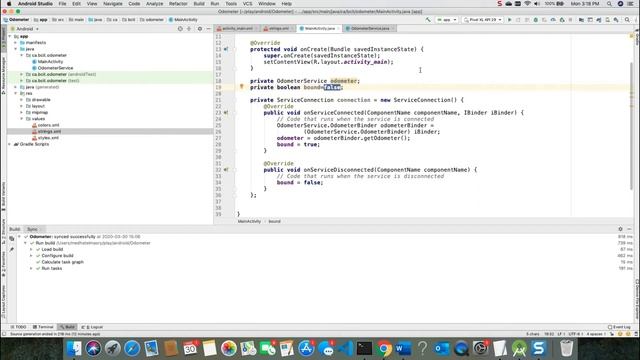Switch to activity_main.xml editor tab

pyautogui.click(x=237, y=29)
